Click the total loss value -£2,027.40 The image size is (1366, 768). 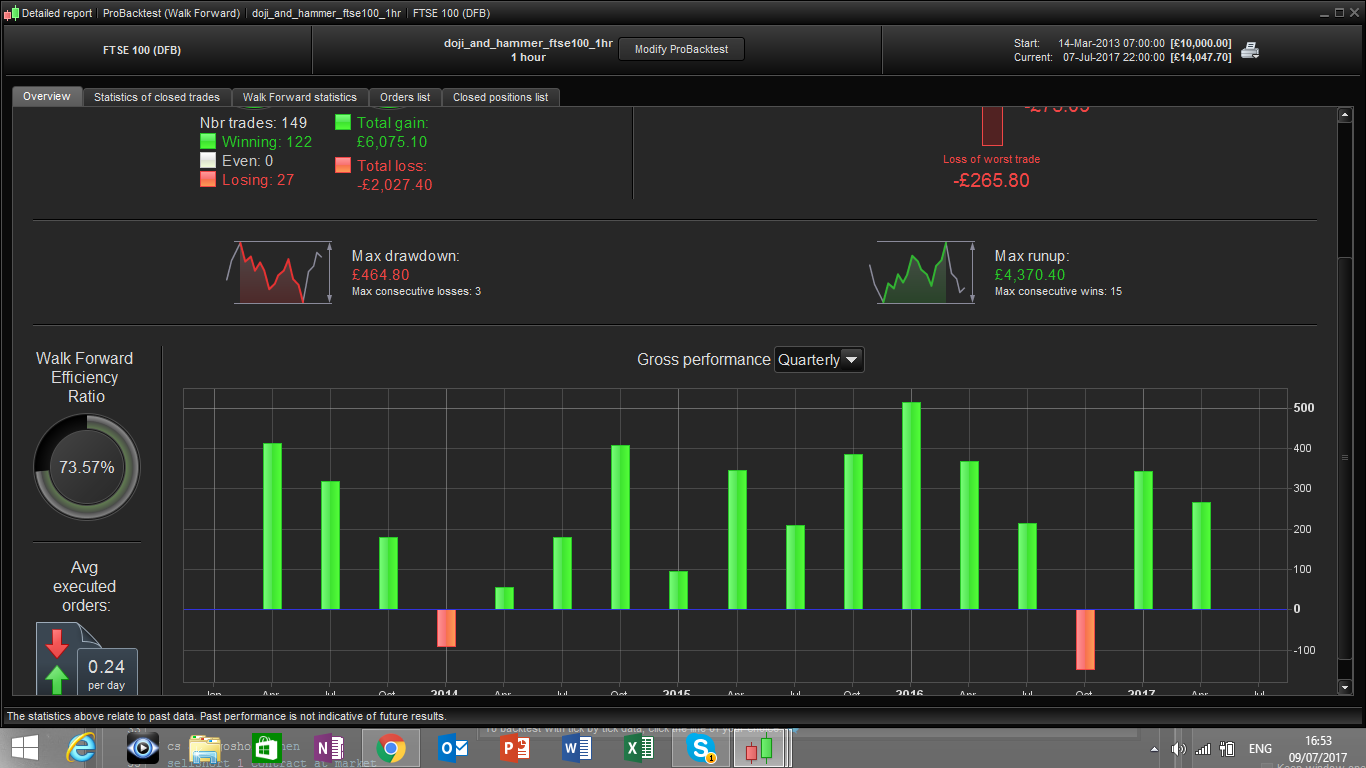pyautogui.click(x=395, y=185)
